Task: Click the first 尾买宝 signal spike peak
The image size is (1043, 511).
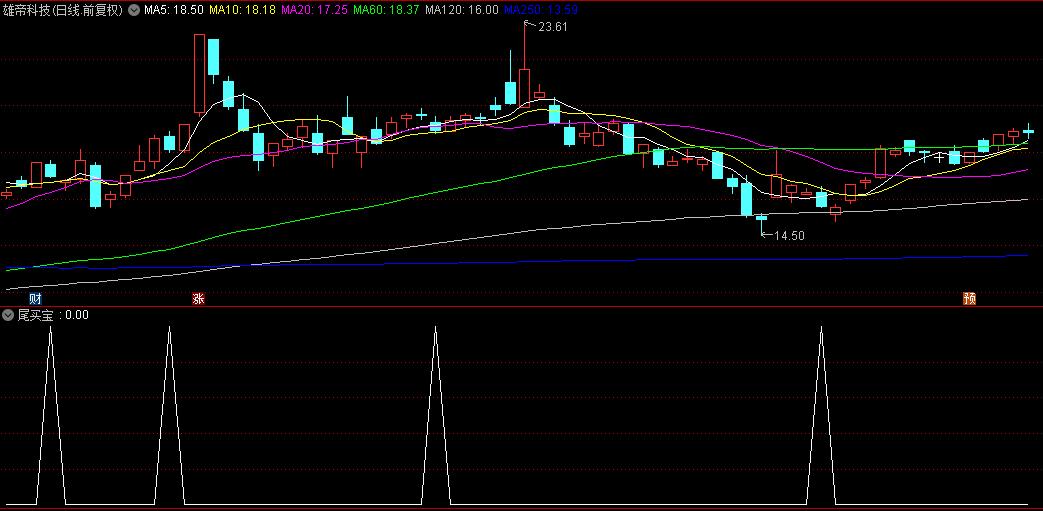Action: point(50,328)
